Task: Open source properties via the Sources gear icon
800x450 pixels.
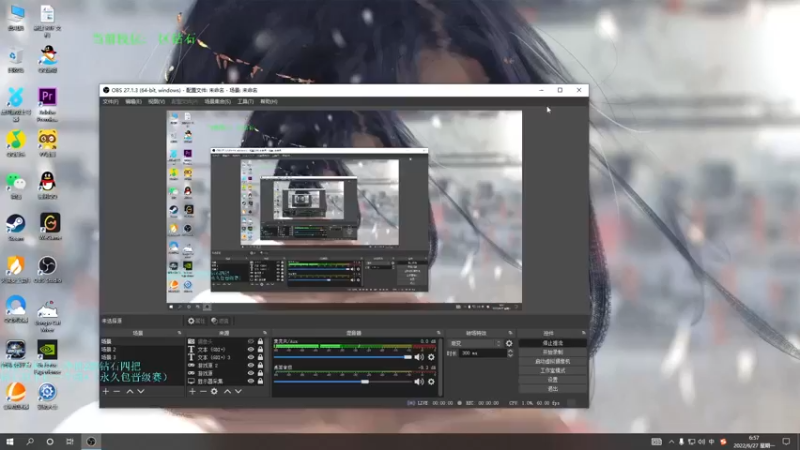Action: pyautogui.click(x=214, y=391)
